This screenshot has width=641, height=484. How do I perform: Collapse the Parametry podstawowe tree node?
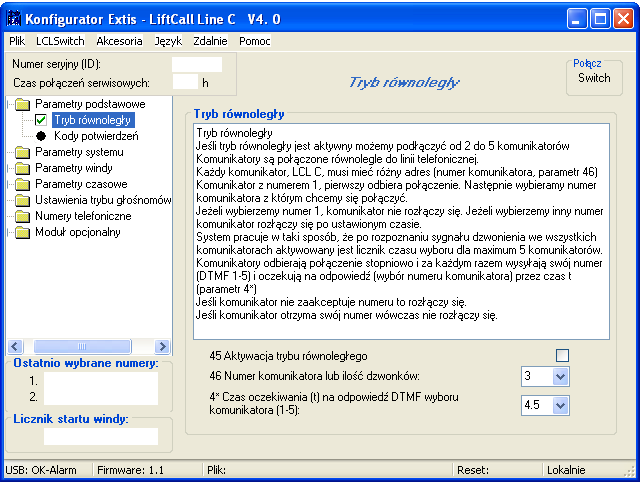pos(9,104)
